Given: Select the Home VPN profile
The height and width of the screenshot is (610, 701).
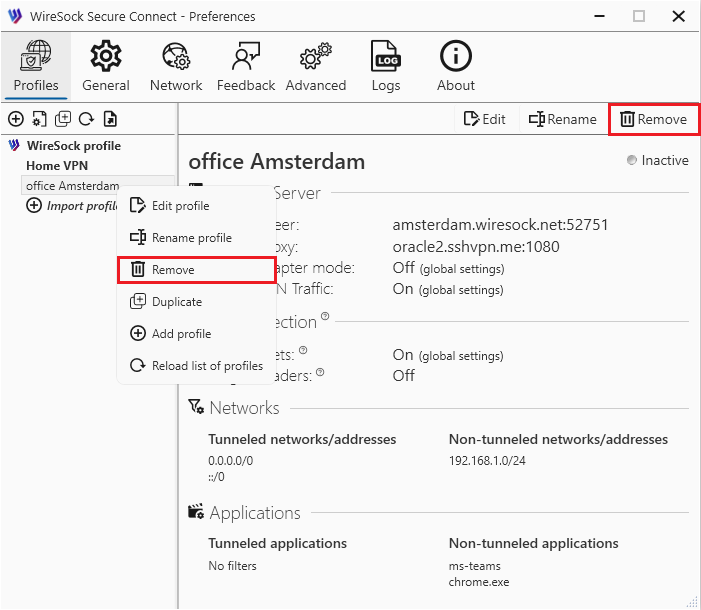Looking at the screenshot, I should (x=57, y=165).
